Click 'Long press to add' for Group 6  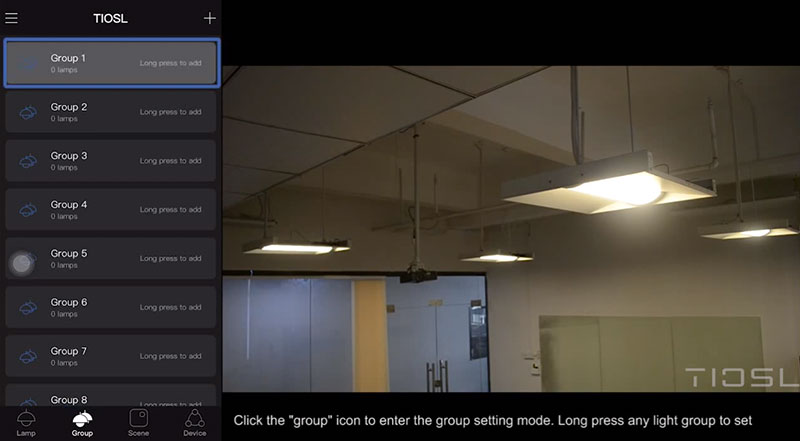click(170, 307)
